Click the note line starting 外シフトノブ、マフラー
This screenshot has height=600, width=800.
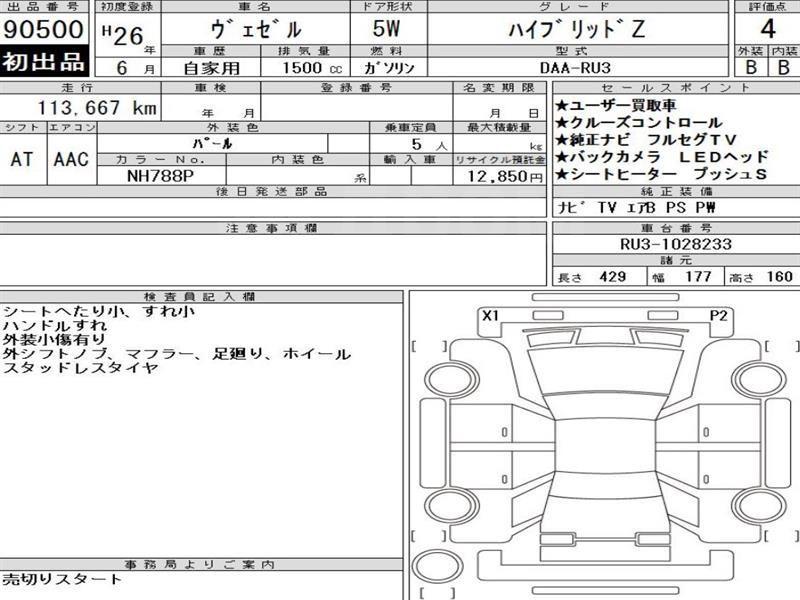(177, 354)
